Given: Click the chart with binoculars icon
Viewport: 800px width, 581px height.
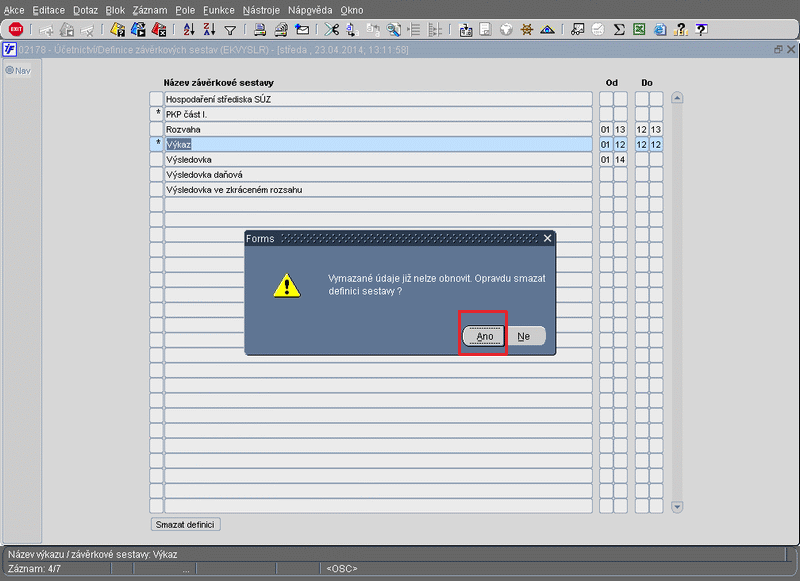Looking at the screenshot, I should 577,30.
